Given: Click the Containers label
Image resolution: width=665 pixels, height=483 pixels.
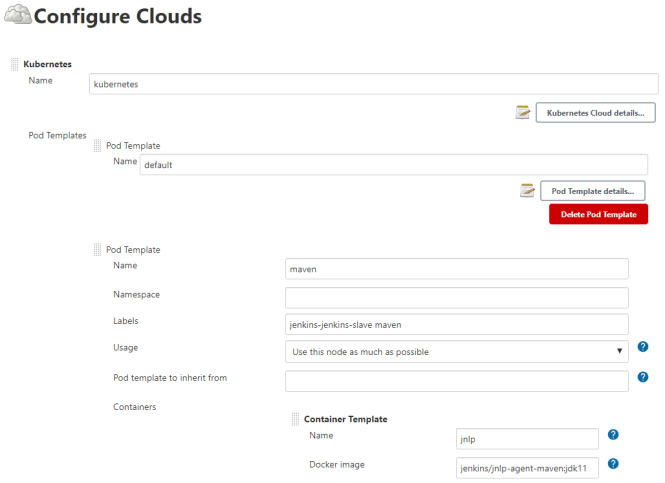Looking at the screenshot, I should tap(134, 407).
